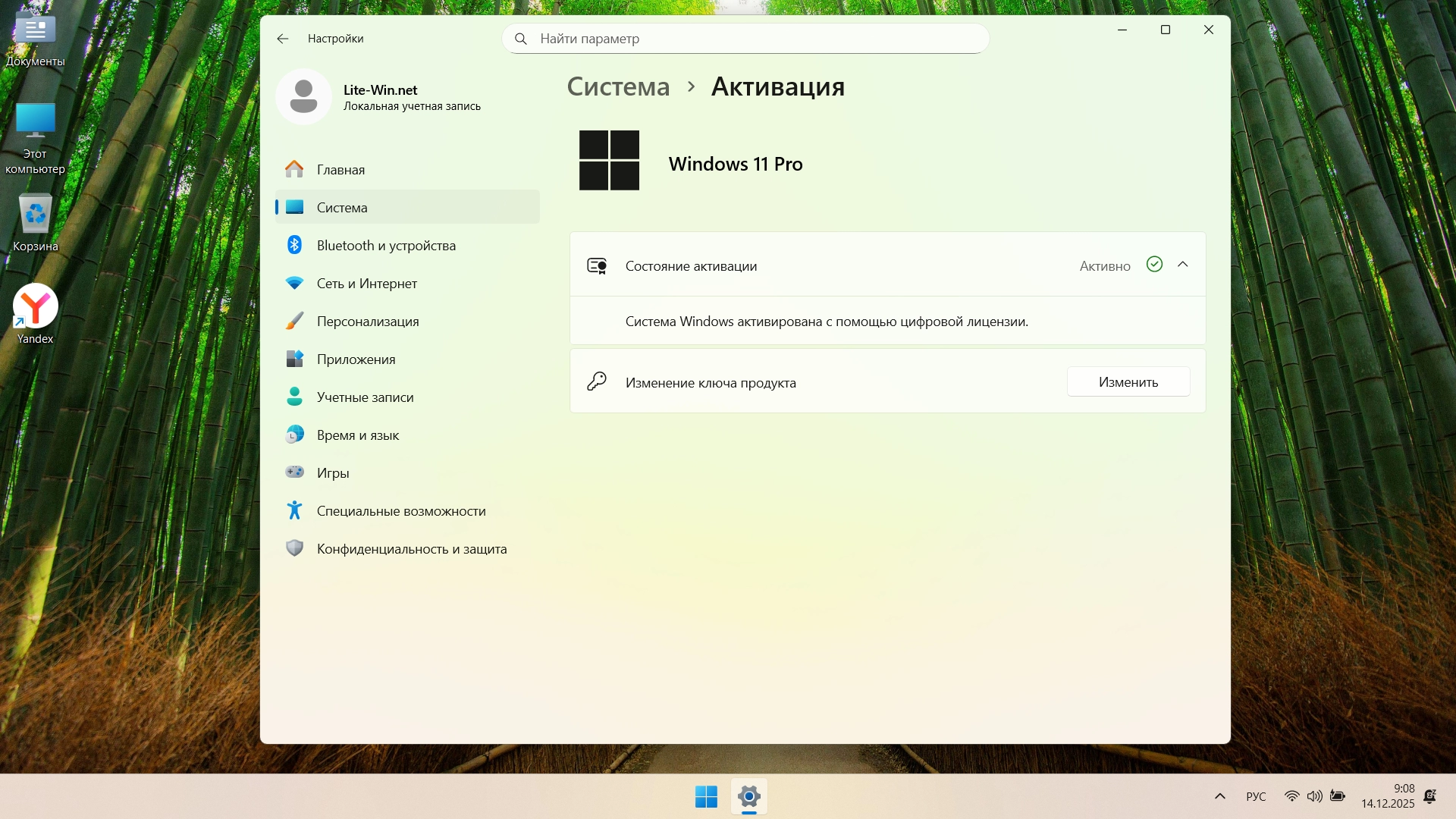
Task: Open Приложения settings page
Action: point(356,359)
